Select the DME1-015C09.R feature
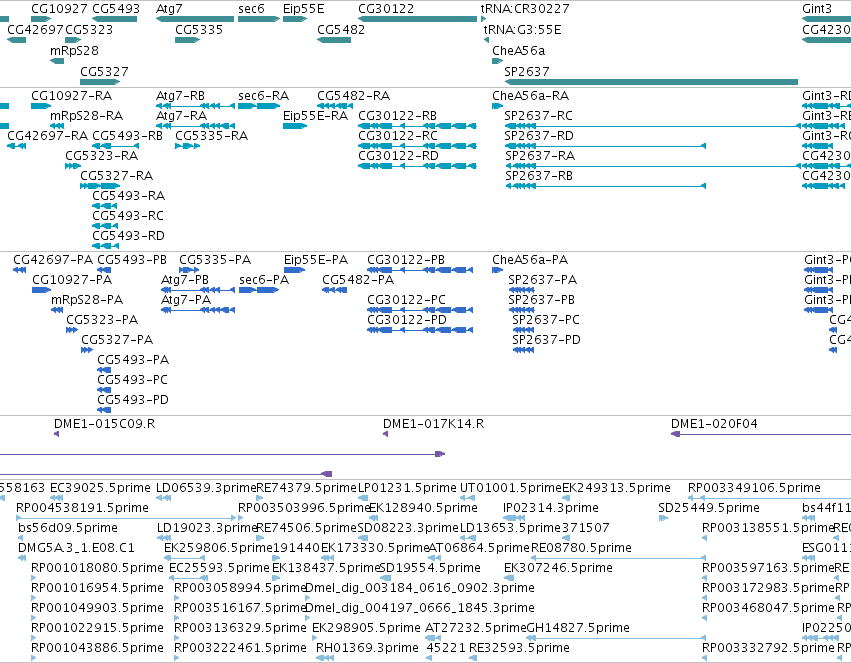Image resolution: width=851 pixels, height=663 pixels. 56,434
